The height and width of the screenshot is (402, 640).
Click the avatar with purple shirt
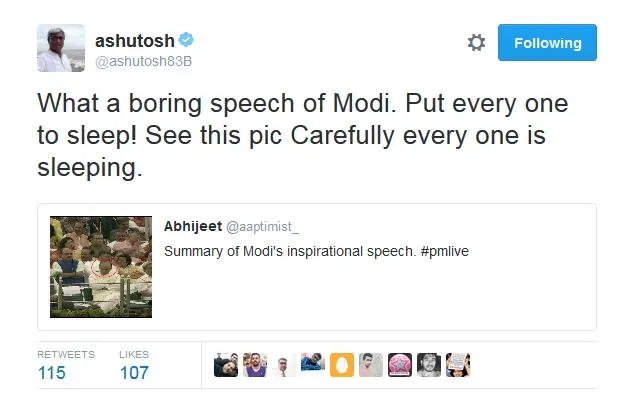tap(255, 365)
